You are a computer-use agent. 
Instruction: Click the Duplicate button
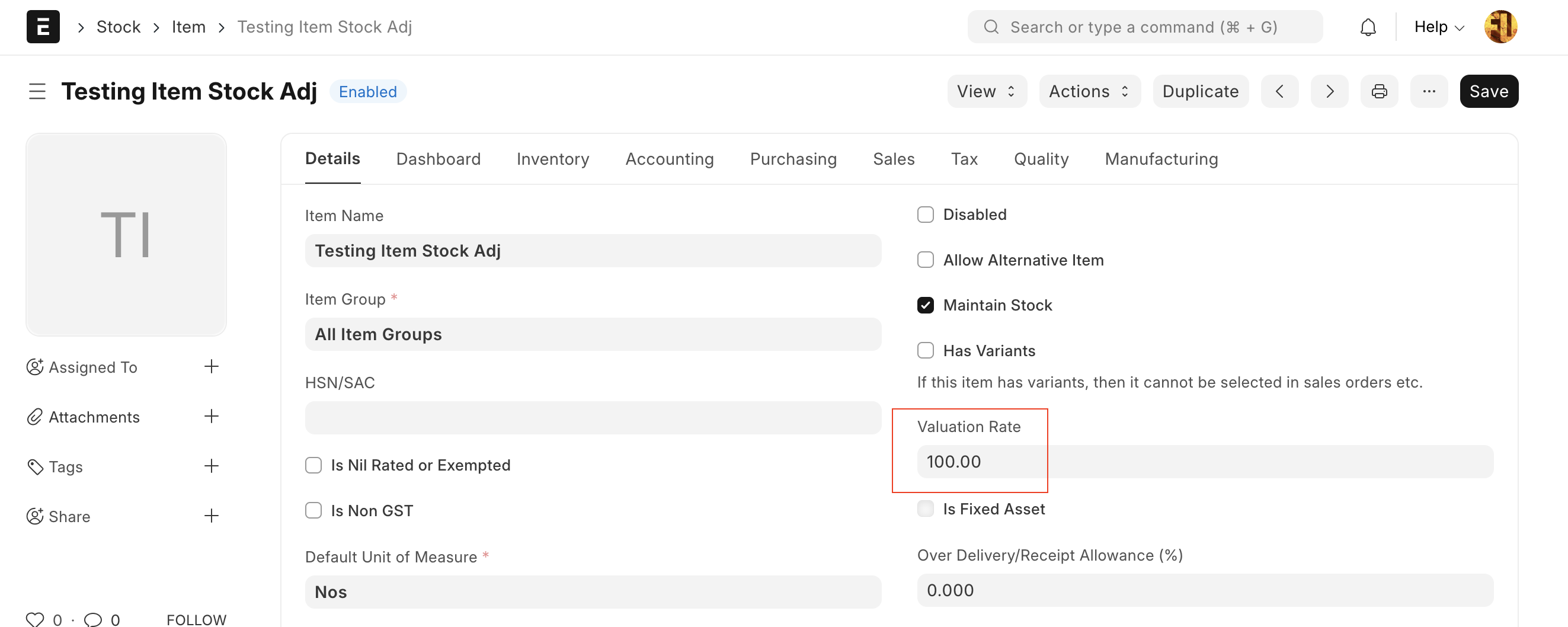coord(1200,91)
